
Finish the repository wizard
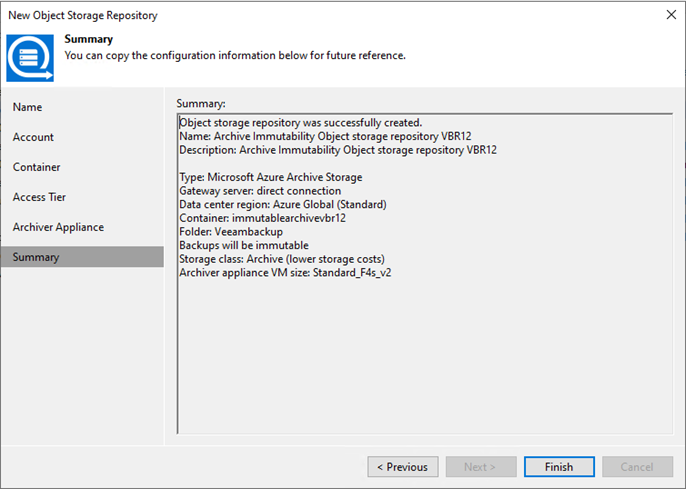(x=559, y=467)
